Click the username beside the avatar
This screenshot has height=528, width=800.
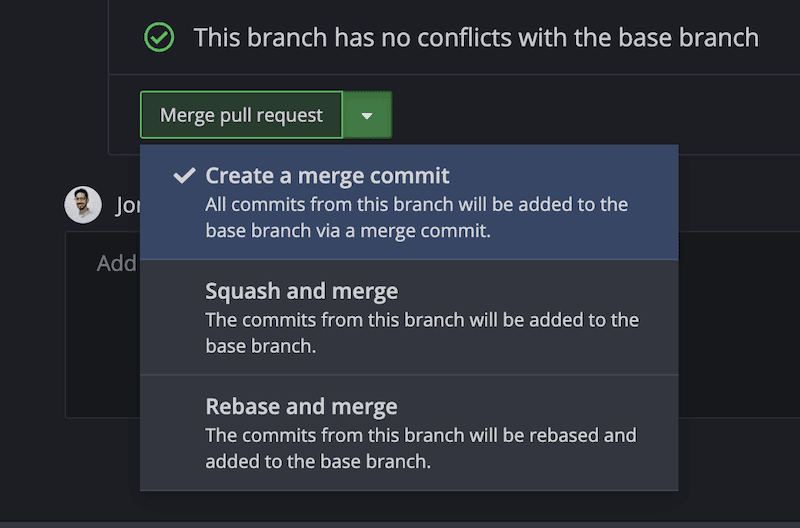point(127,205)
